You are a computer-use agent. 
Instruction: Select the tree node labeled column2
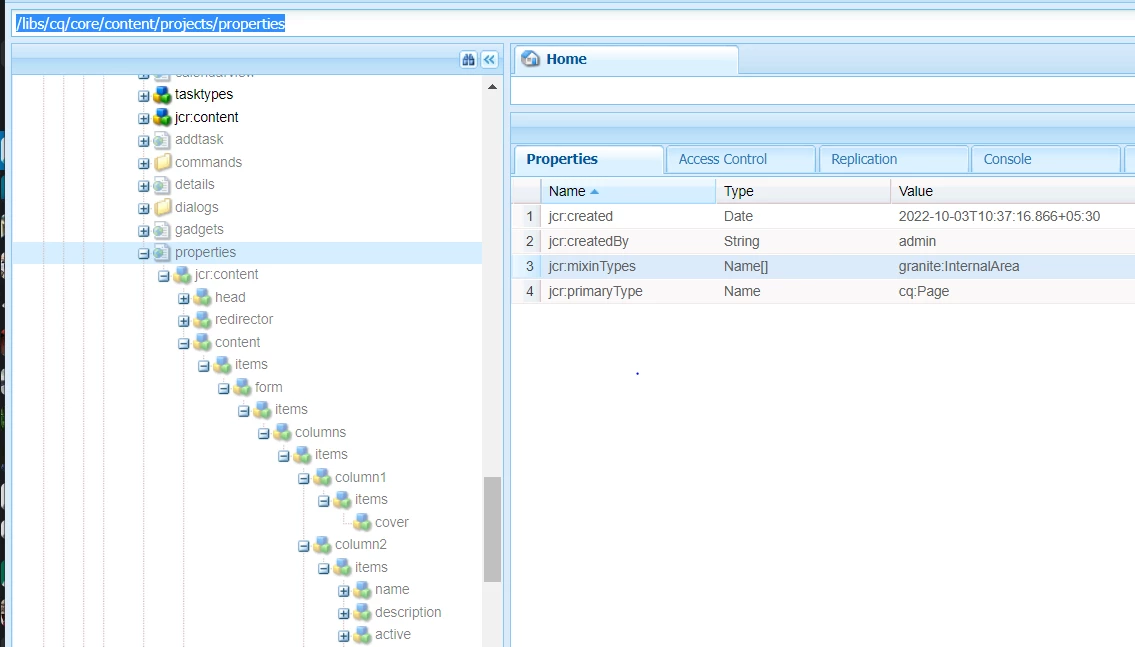click(x=360, y=544)
